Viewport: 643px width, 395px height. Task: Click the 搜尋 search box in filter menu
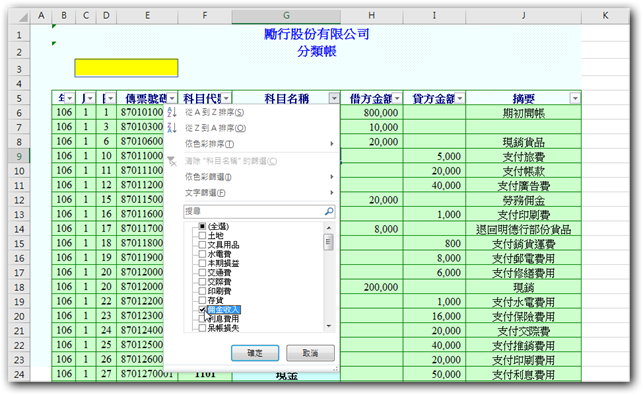[x=259, y=211]
